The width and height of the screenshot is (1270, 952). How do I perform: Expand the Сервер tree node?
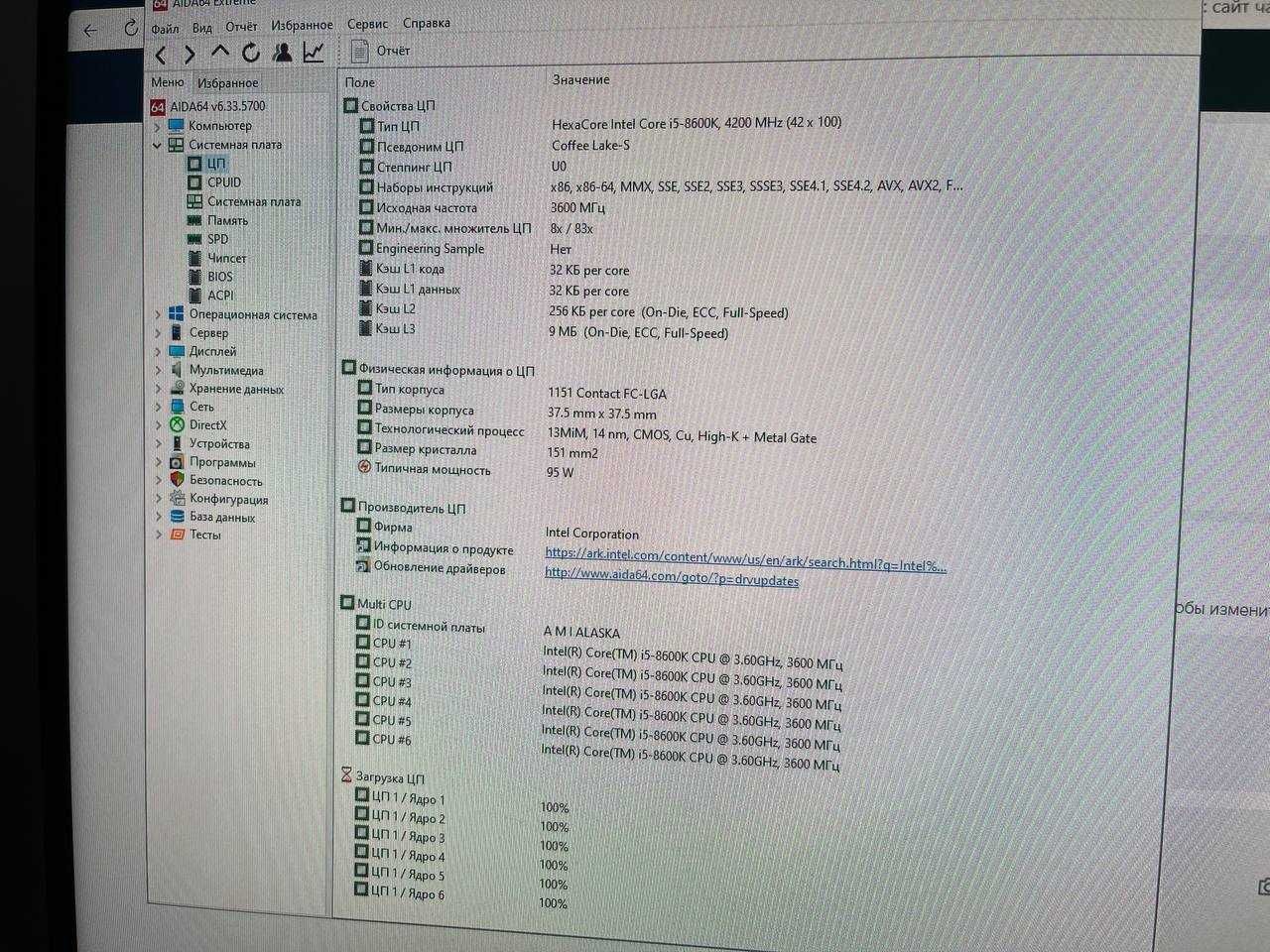click(x=158, y=333)
